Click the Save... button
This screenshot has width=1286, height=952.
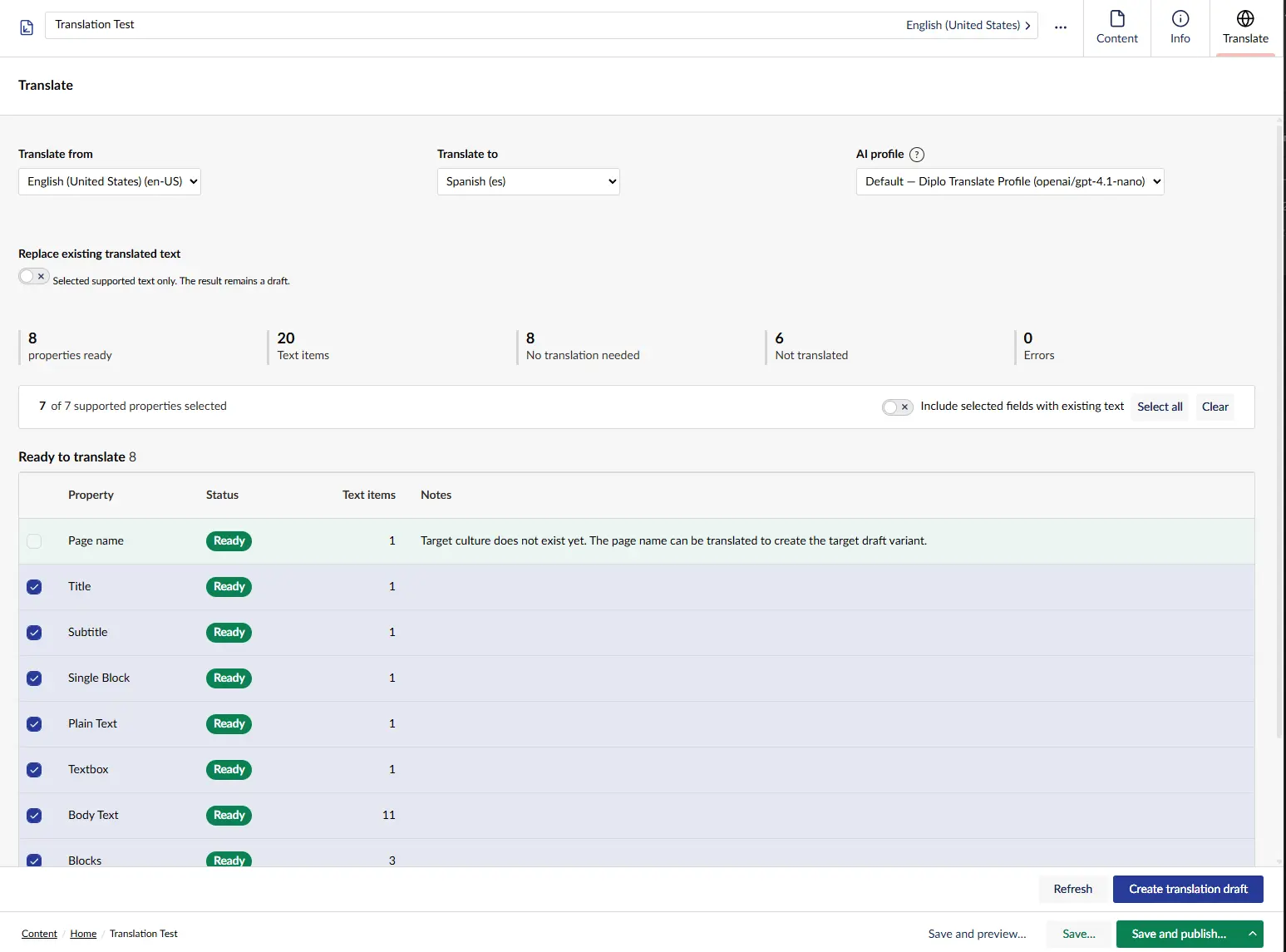pos(1078,934)
